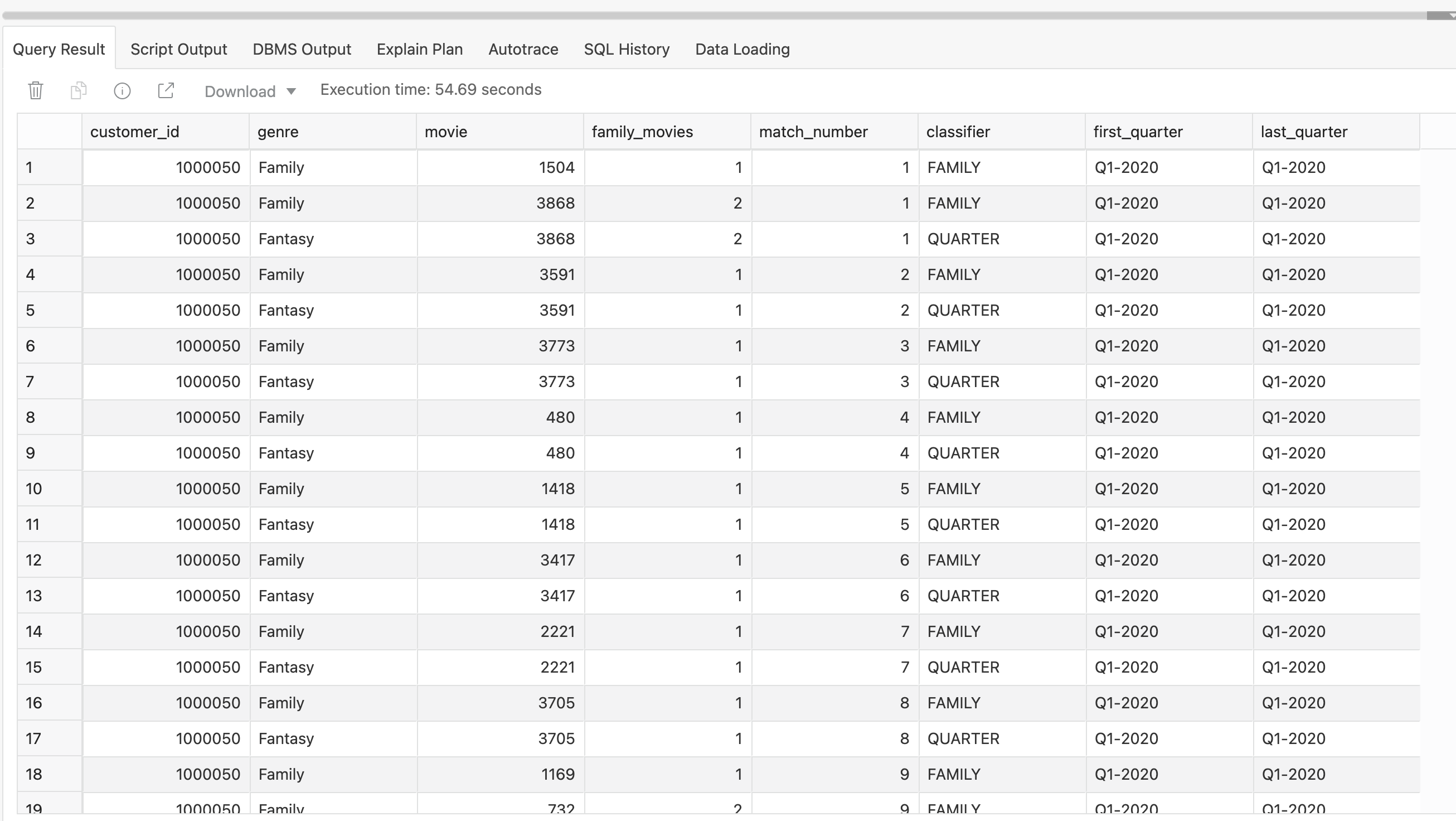Switch to the Script Output tab
The height and width of the screenshot is (821, 1456).
[x=178, y=49]
